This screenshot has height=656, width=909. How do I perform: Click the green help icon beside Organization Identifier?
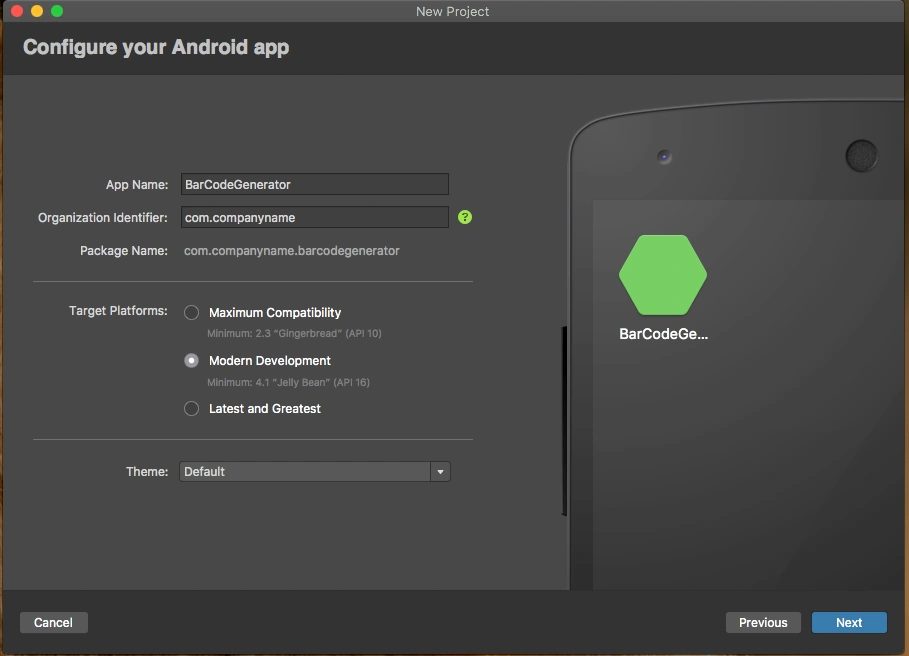465,217
